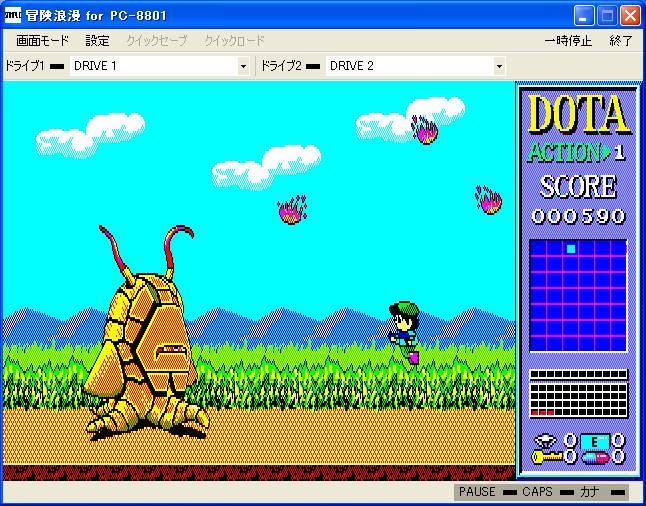The height and width of the screenshot is (506, 646).
Task: Expand the DRIVE 2 dropdown arrow
Action: point(499,66)
